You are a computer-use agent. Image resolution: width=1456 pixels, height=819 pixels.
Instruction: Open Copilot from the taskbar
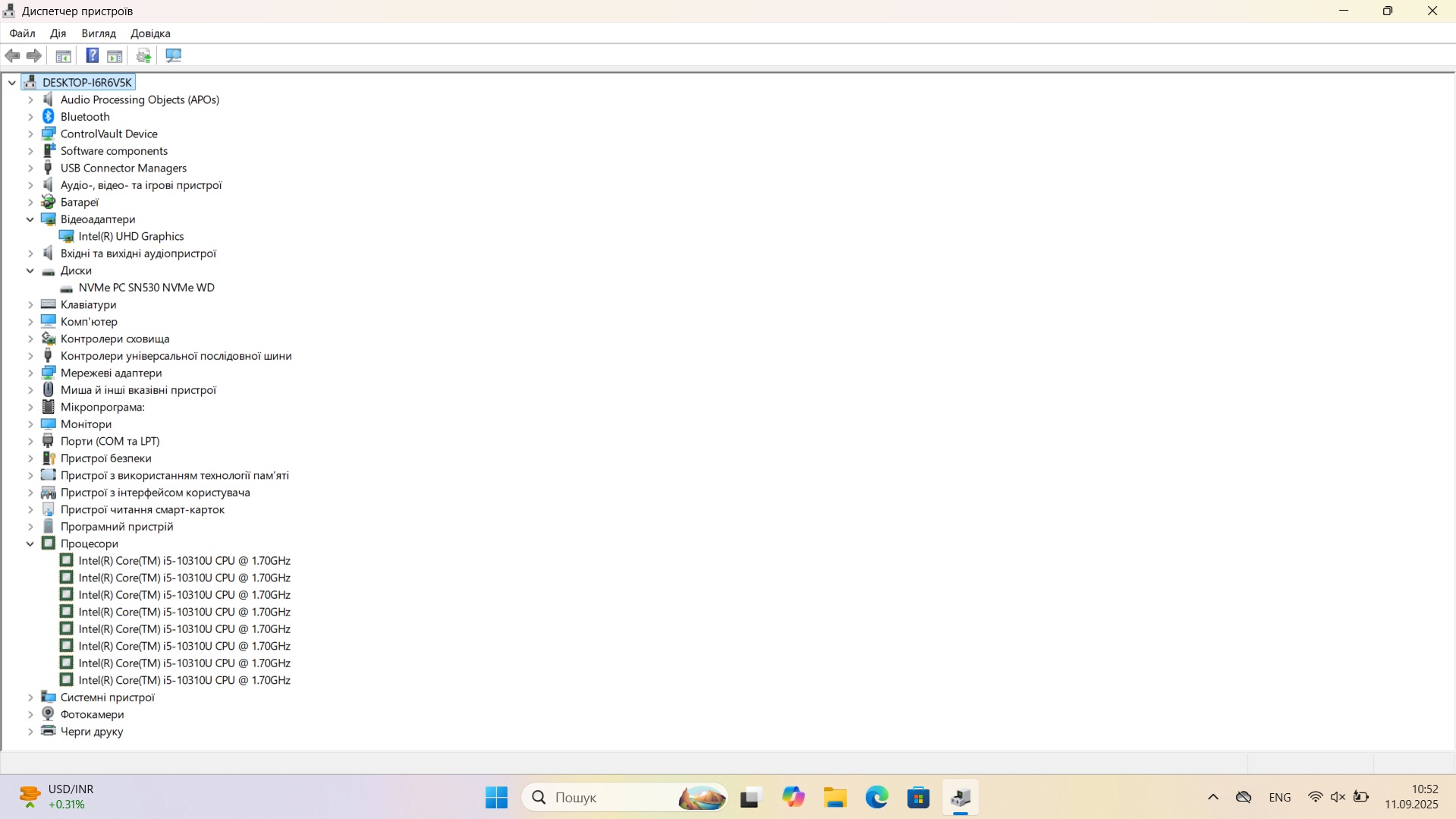794,797
